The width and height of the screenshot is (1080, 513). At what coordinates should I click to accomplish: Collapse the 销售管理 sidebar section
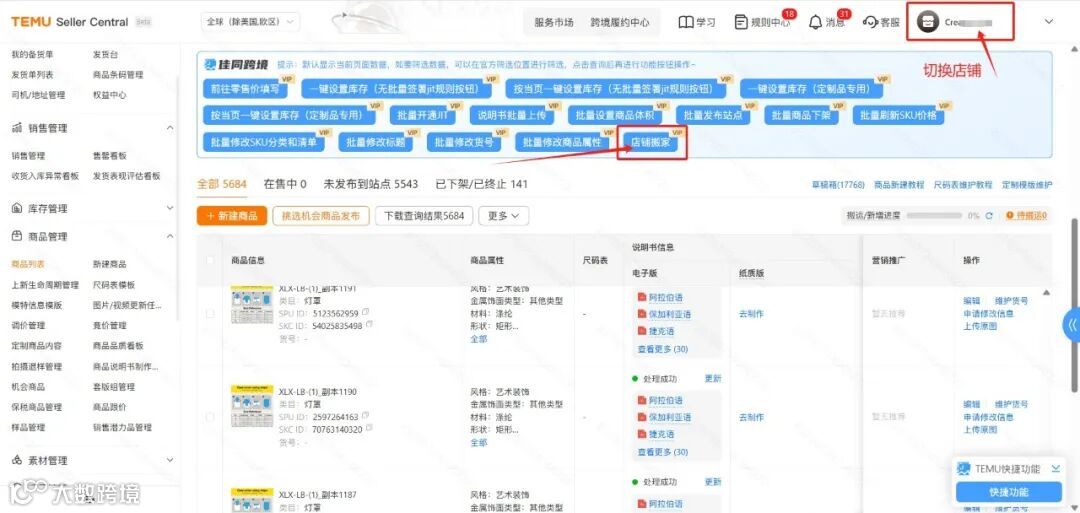[x=170, y=128]
